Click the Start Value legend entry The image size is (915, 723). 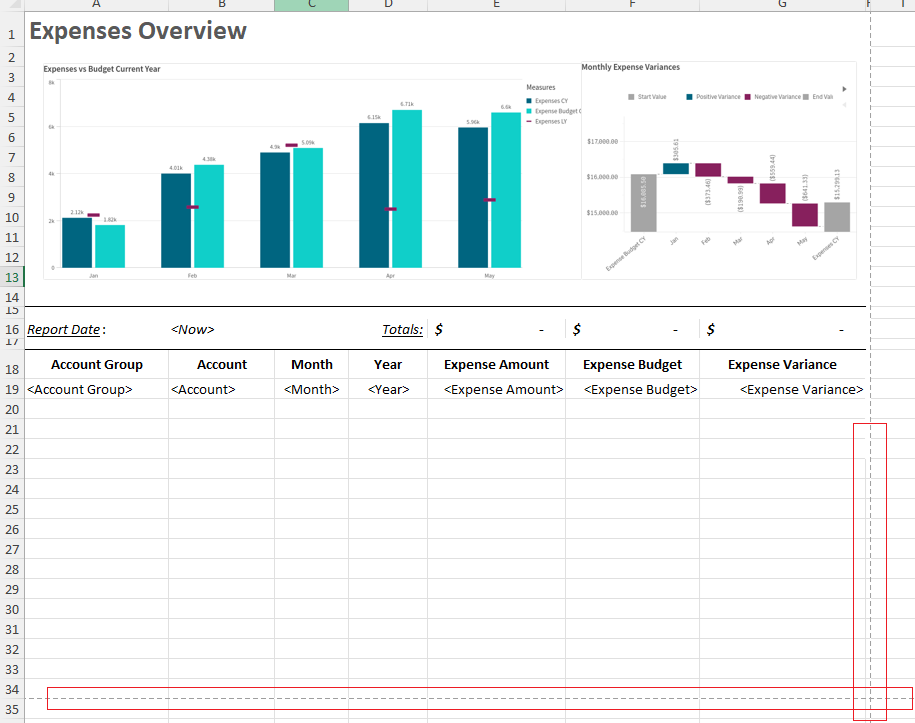[647, 97]
